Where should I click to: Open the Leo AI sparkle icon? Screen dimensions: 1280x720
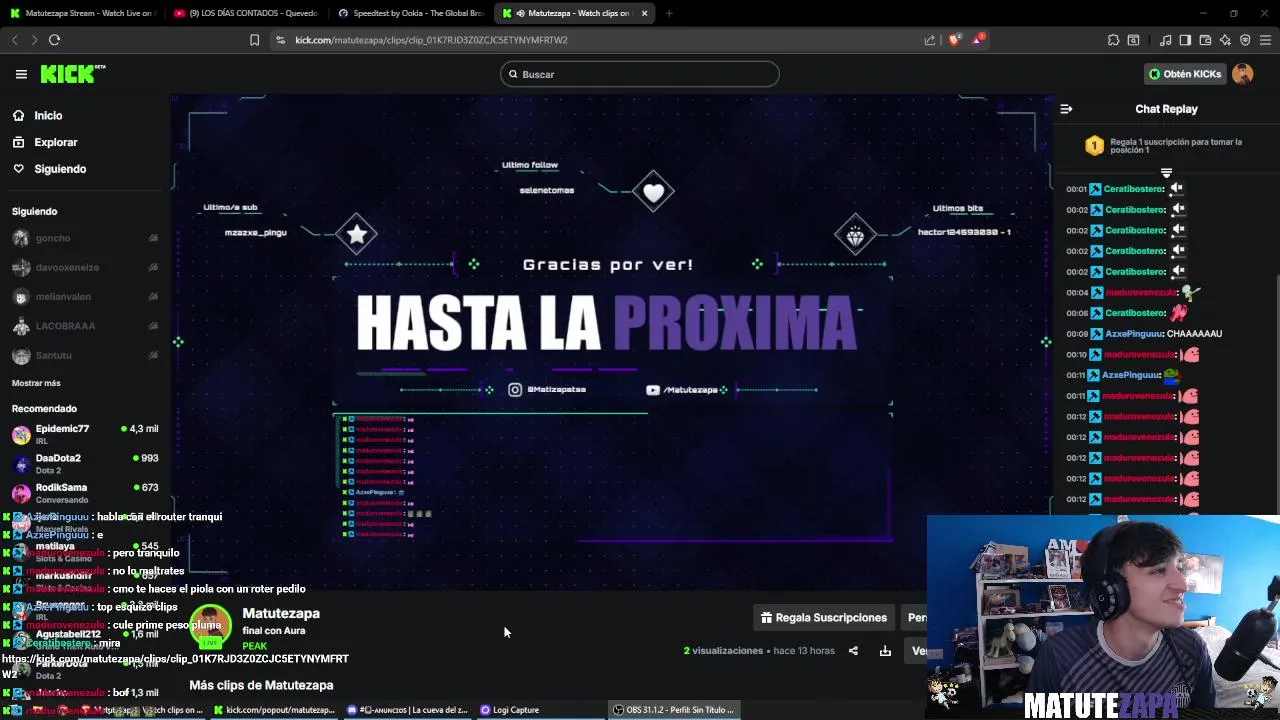[1225, 40]
